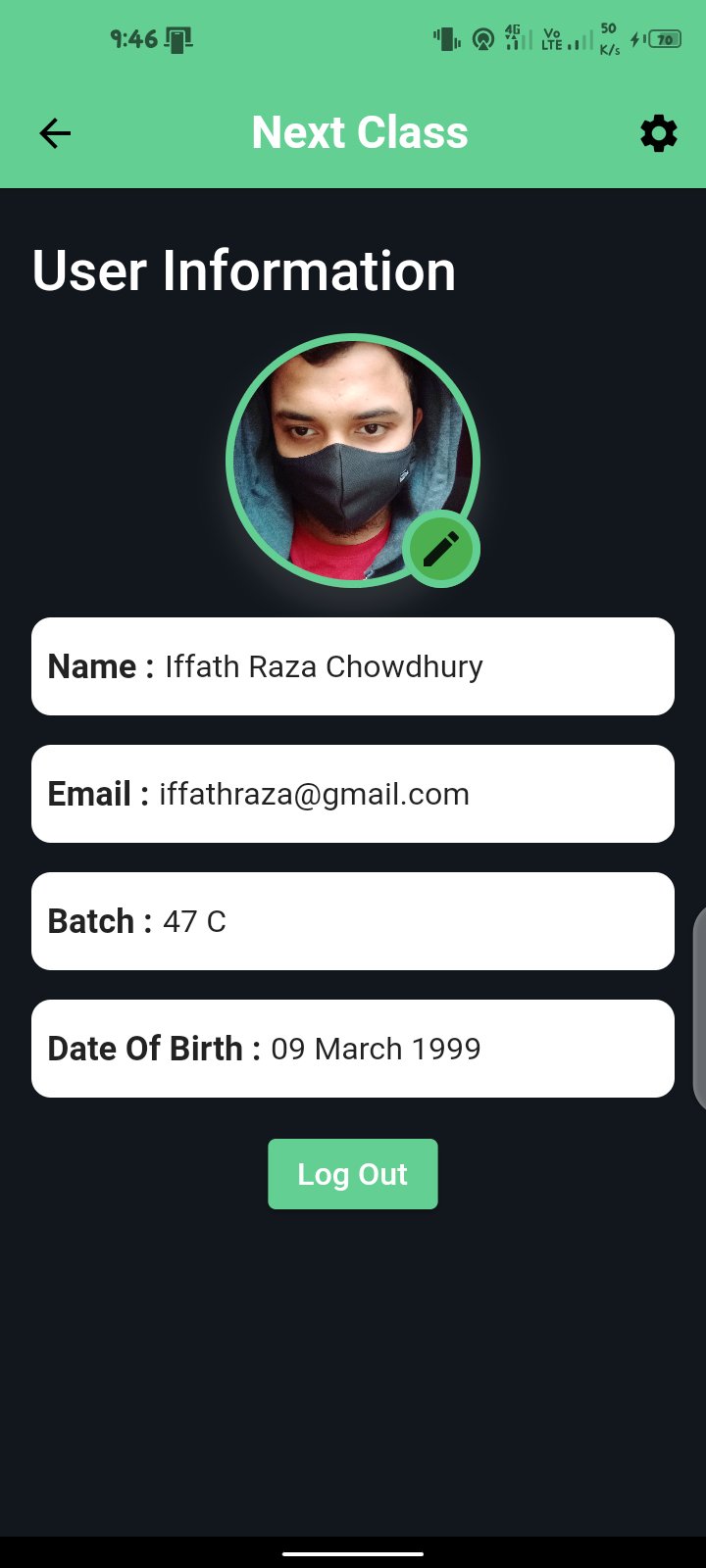Tap the battery indicator icon
Screen dimensions: 706x1568
pos(665,39)
